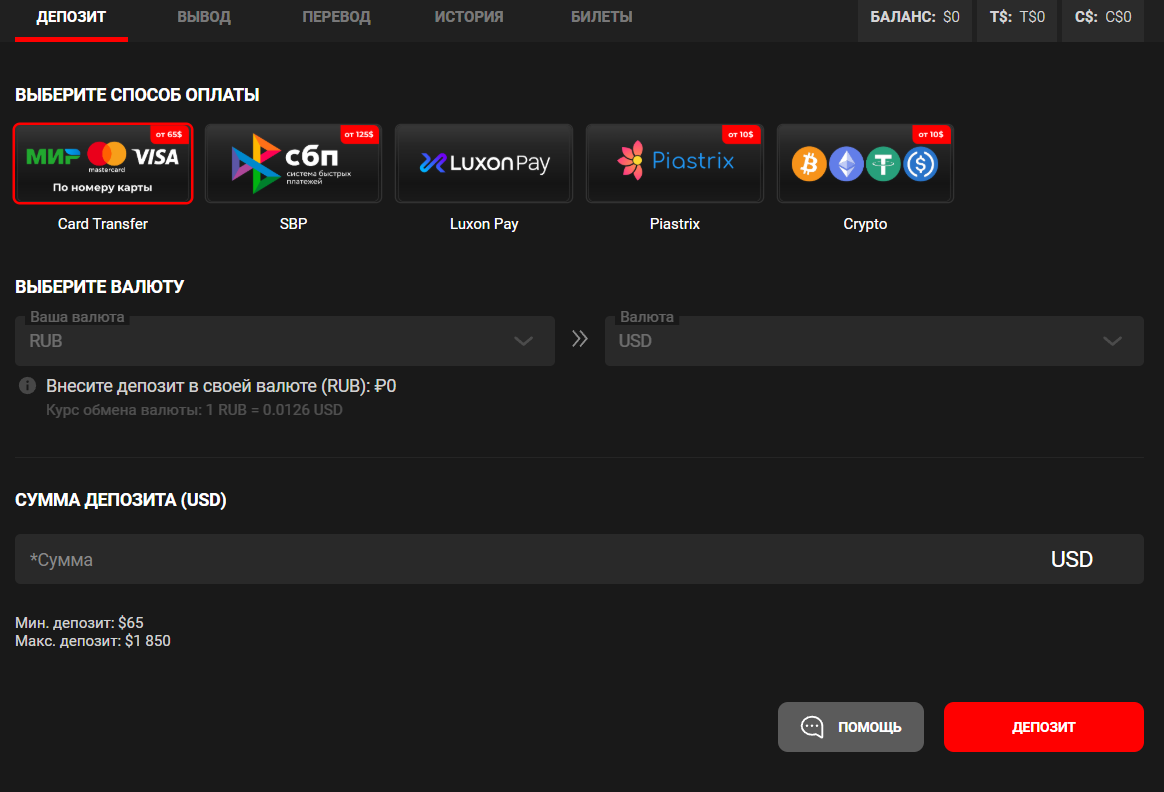Click the Помощь help button
This screenshot has width=1164, height=792.
click(x=851, y=727)
